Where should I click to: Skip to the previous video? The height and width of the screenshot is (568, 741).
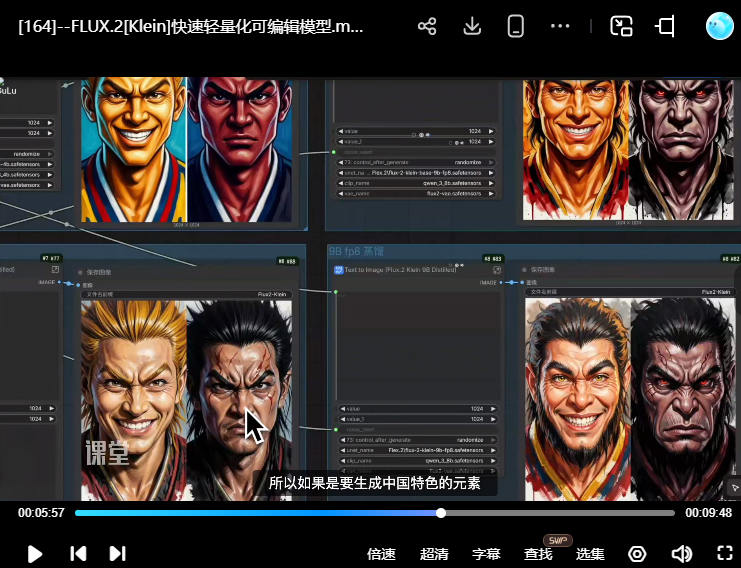click(x=78, y=553)
